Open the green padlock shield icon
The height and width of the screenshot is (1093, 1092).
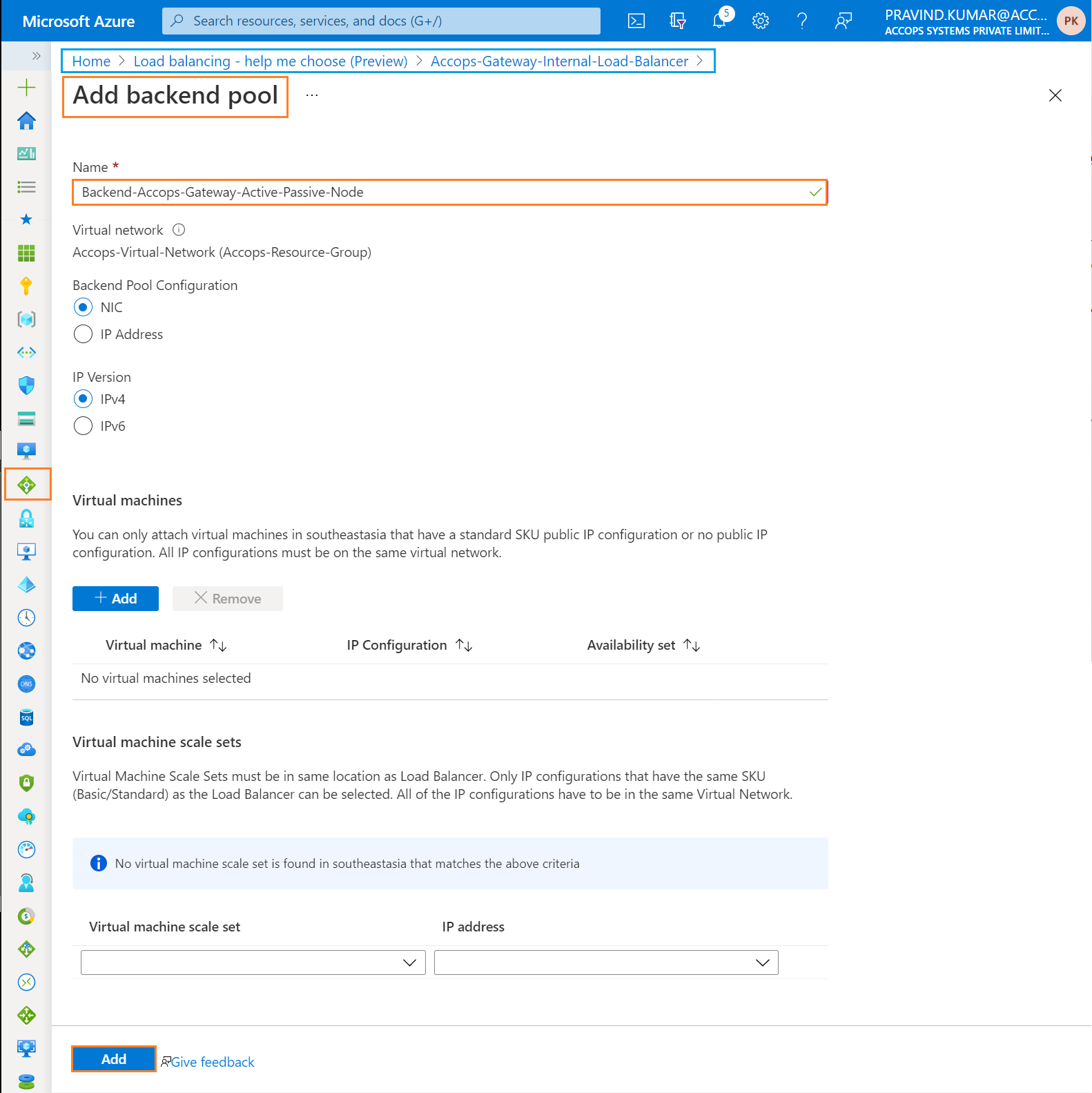(x=26, y=783)
